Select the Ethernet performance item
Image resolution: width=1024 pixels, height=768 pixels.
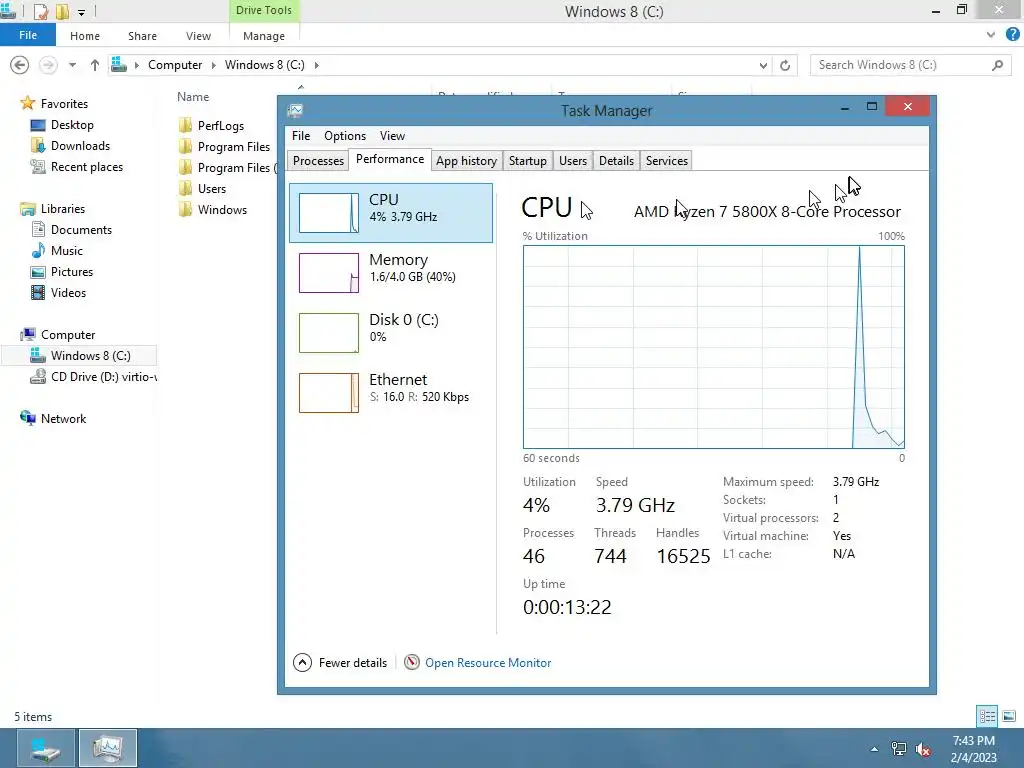click(x=391, y=392)
